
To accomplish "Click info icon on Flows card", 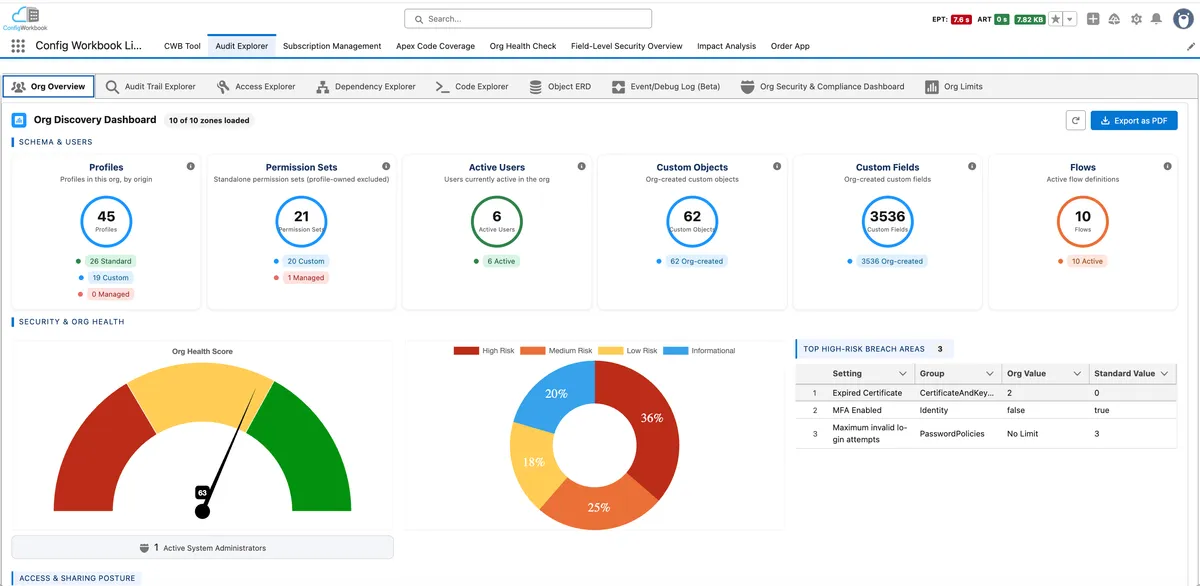I will point(1168,166).
